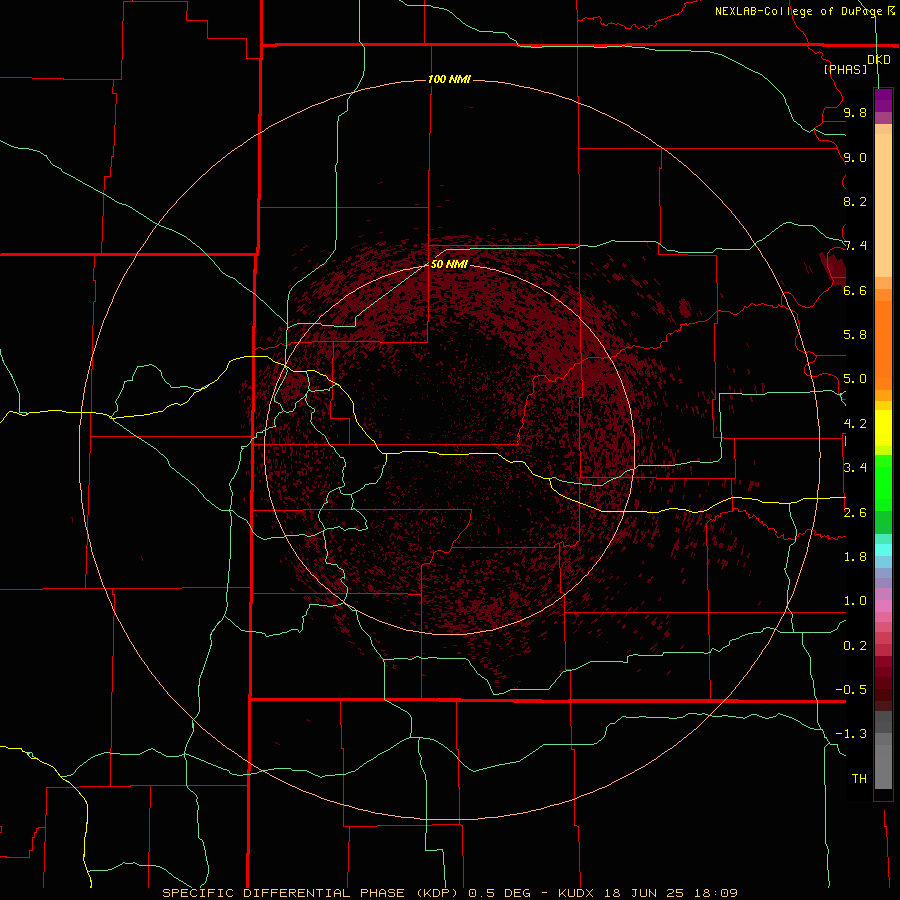The width and height of the screenshot is (900, 900).
Task: Pick the peach section of the color bar
Action: click(883, 201)
